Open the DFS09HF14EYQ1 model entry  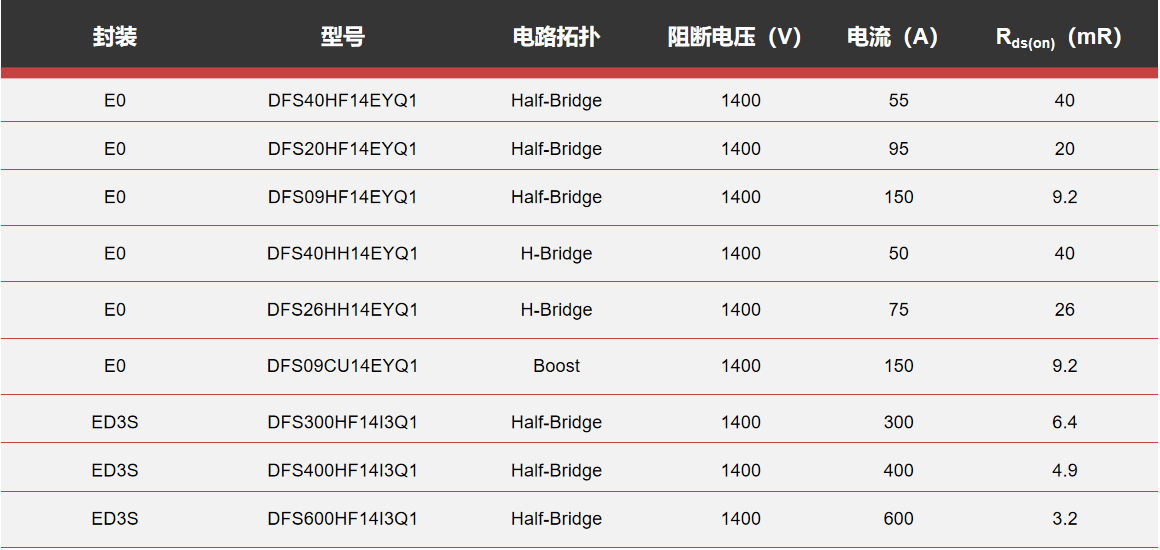coord(342,197)
